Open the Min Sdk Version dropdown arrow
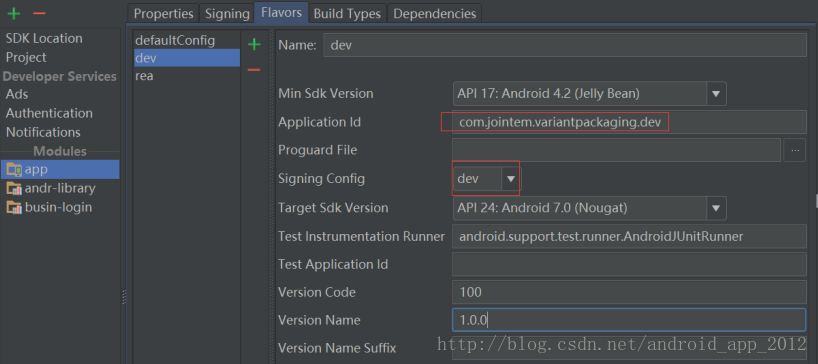Screen dimensions: 818x364 click(x=716, y=94)
